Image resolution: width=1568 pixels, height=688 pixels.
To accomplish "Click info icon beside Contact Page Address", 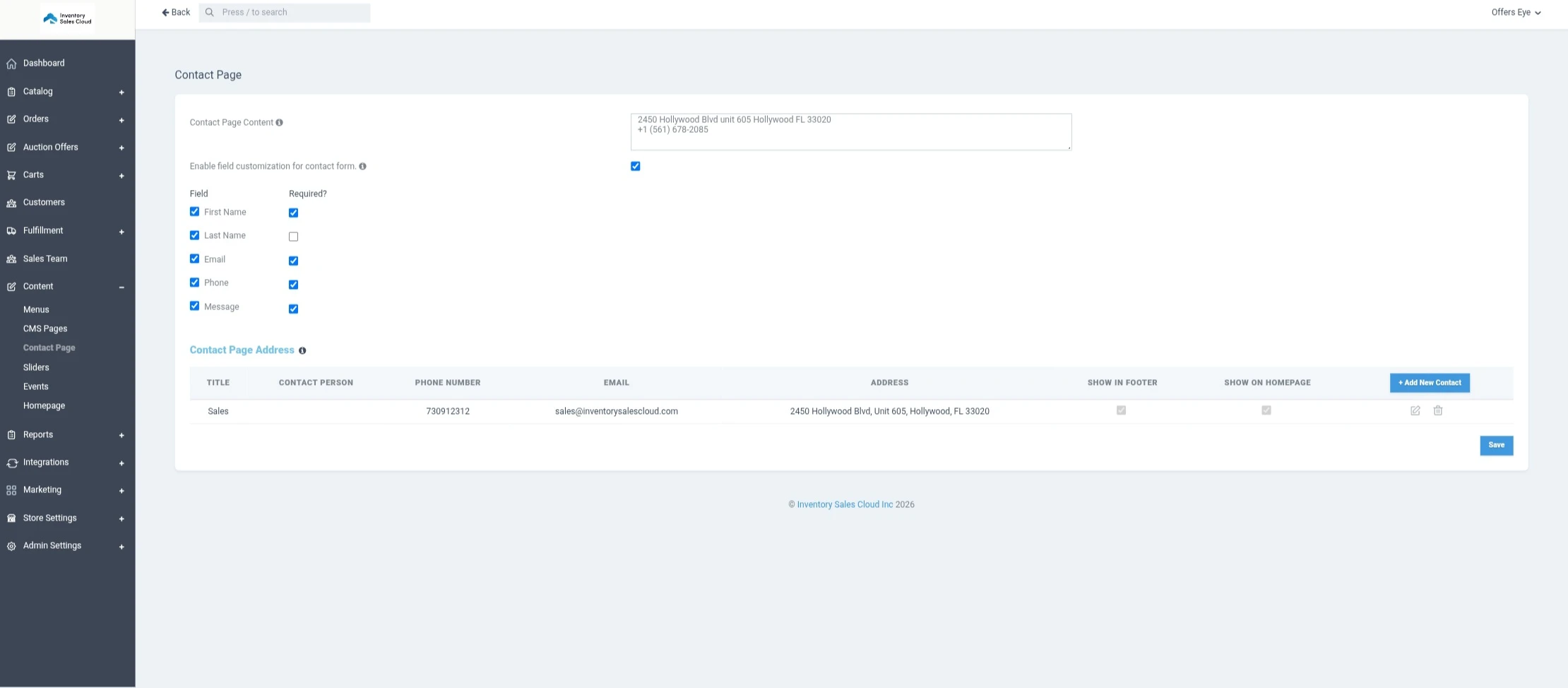I will (302, 350).
